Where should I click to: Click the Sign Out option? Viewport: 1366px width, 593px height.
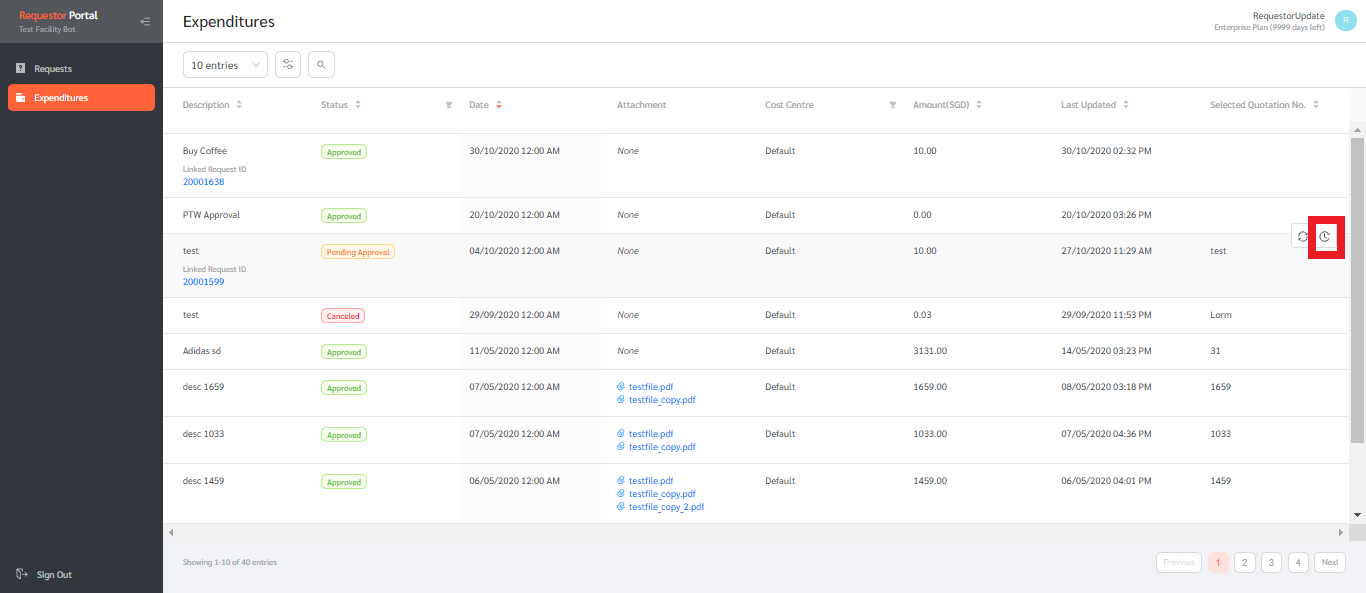(45, 575)
